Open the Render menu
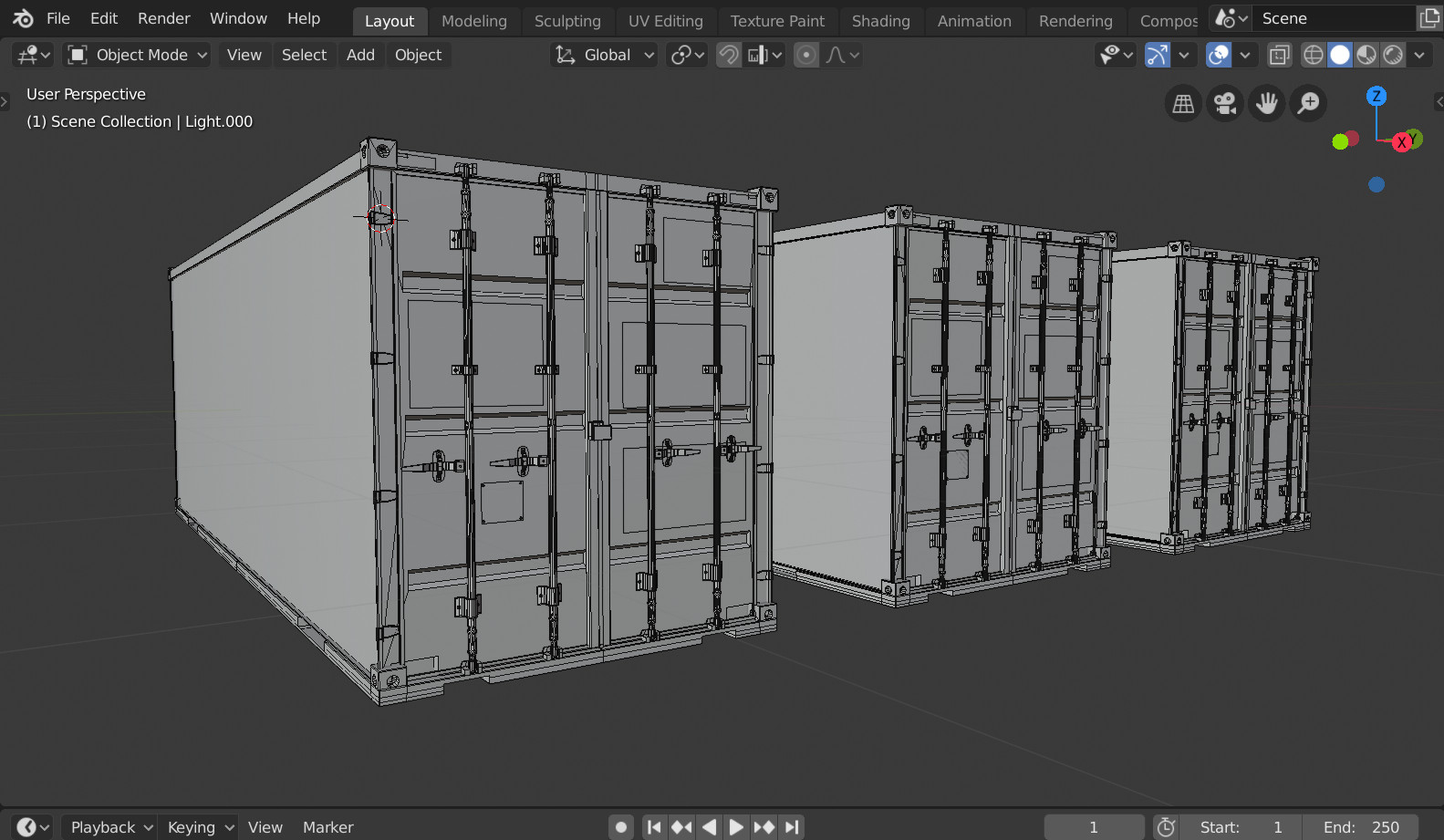The height and width of the screenshot is (840, 1444). point(164,18)
